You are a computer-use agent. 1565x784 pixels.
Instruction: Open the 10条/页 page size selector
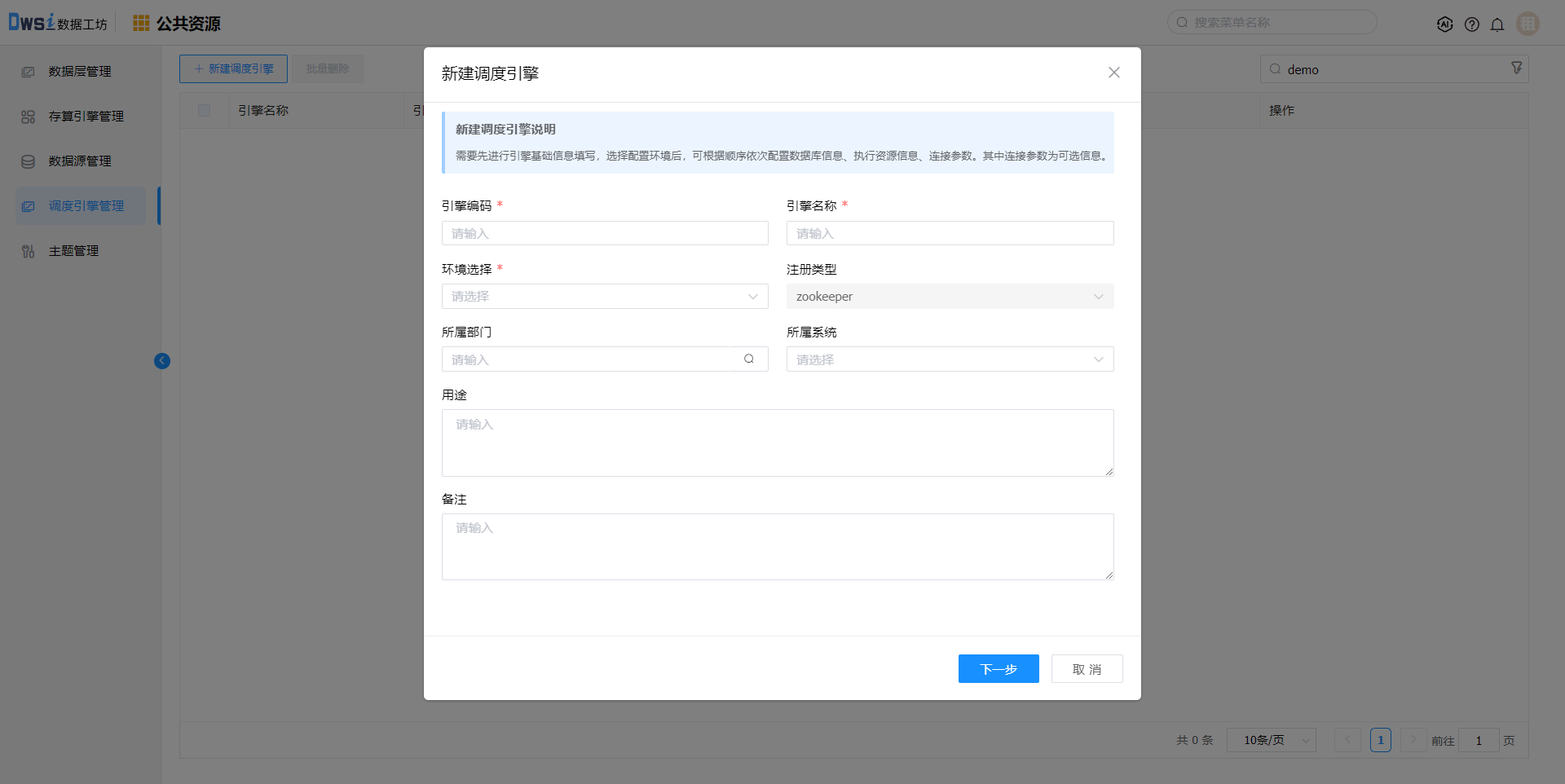1271,740
